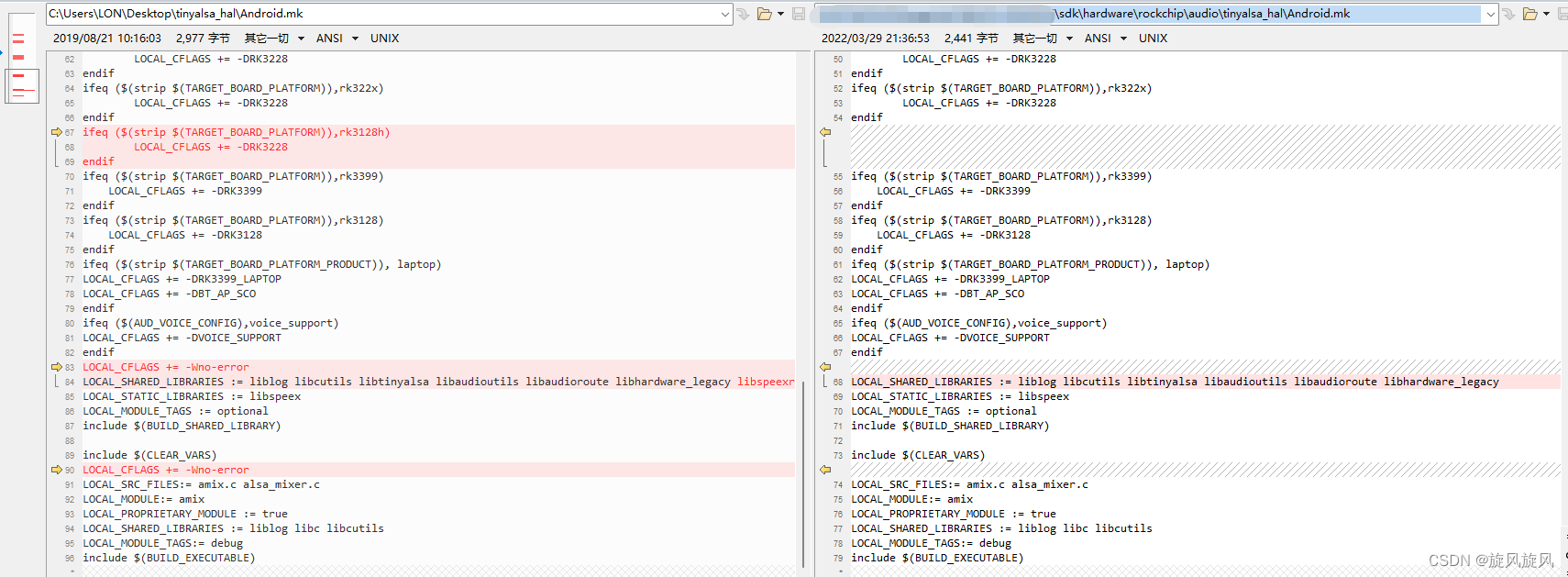Viewport: 1568px width, 577px height.
Task: Click left line 78 -DBT_AP_SCO flag
Action: tap(170, 294)
